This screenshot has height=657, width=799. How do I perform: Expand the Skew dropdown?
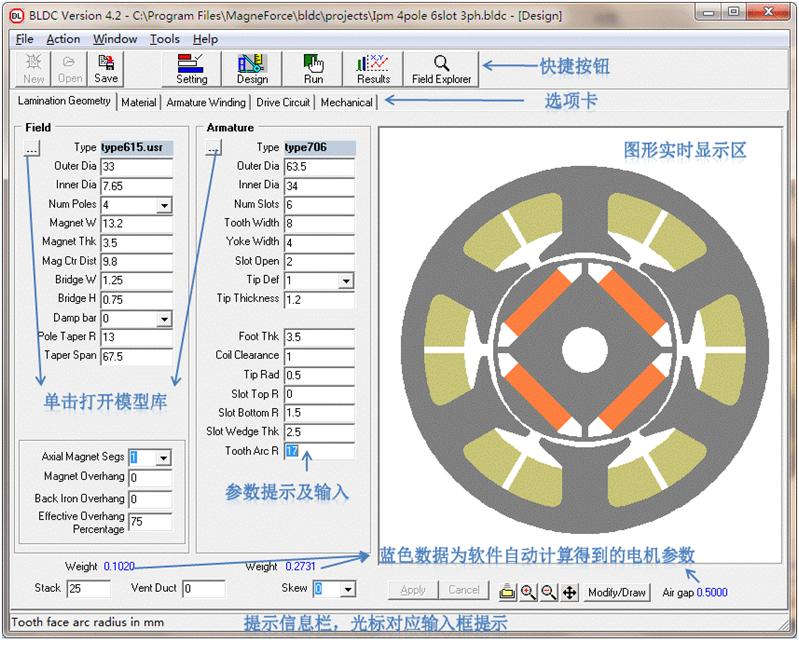(347, 589)
